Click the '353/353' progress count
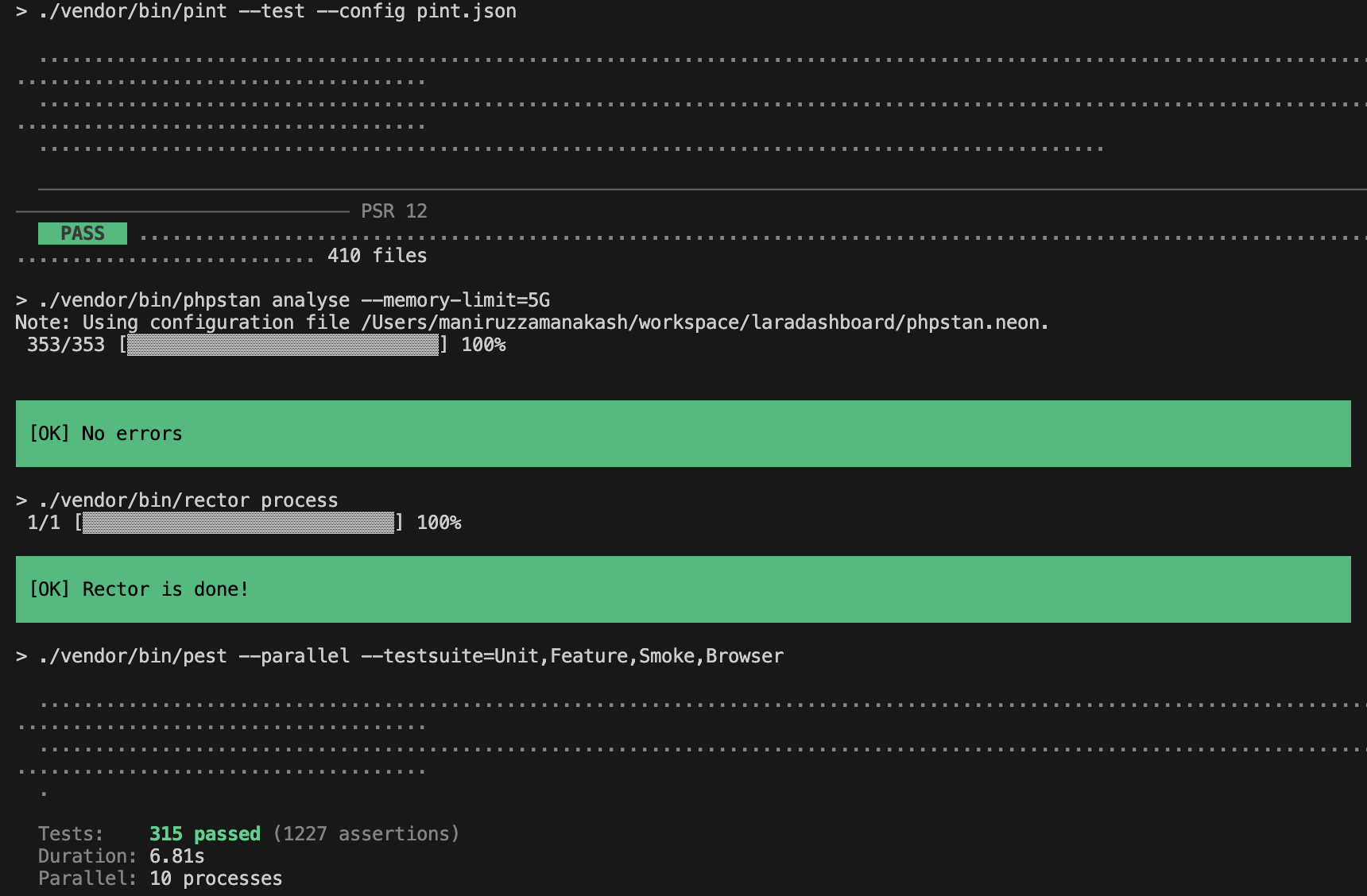This screenshot has width=1367, height=896. [x=66, y=345]
